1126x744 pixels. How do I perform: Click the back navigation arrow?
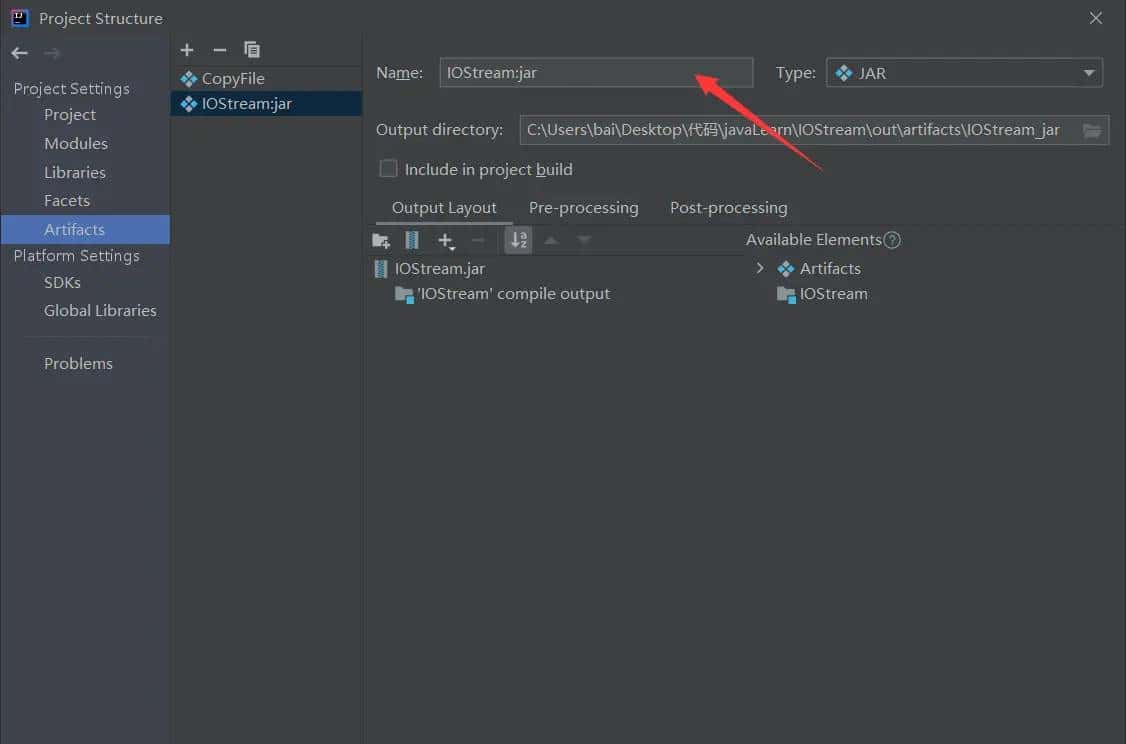(x=20, y=53)
